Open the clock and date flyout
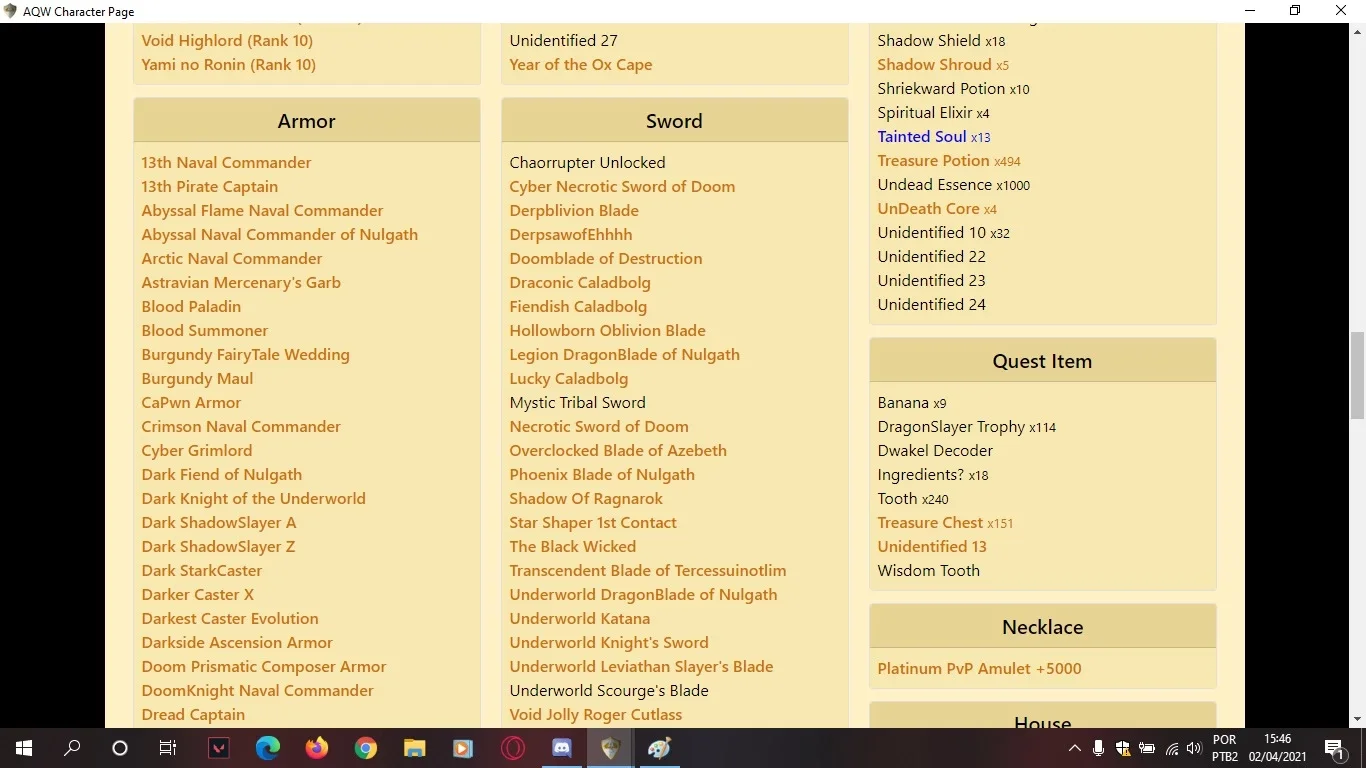 (1278, 748)
